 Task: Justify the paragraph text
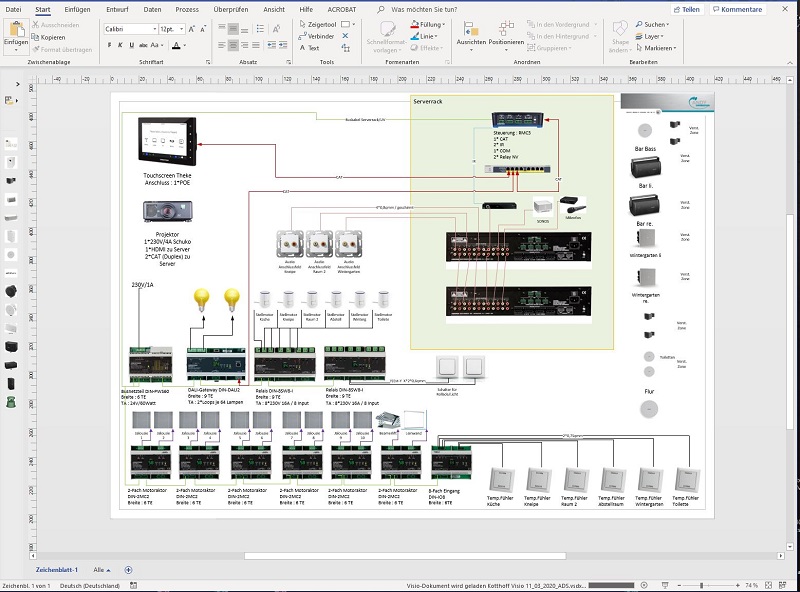256,45
